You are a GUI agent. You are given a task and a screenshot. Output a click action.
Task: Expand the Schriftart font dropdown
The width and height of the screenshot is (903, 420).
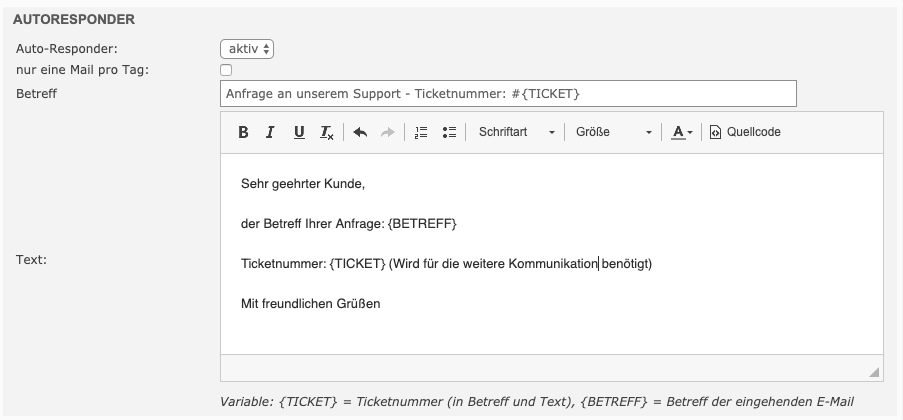coord(516,132)
